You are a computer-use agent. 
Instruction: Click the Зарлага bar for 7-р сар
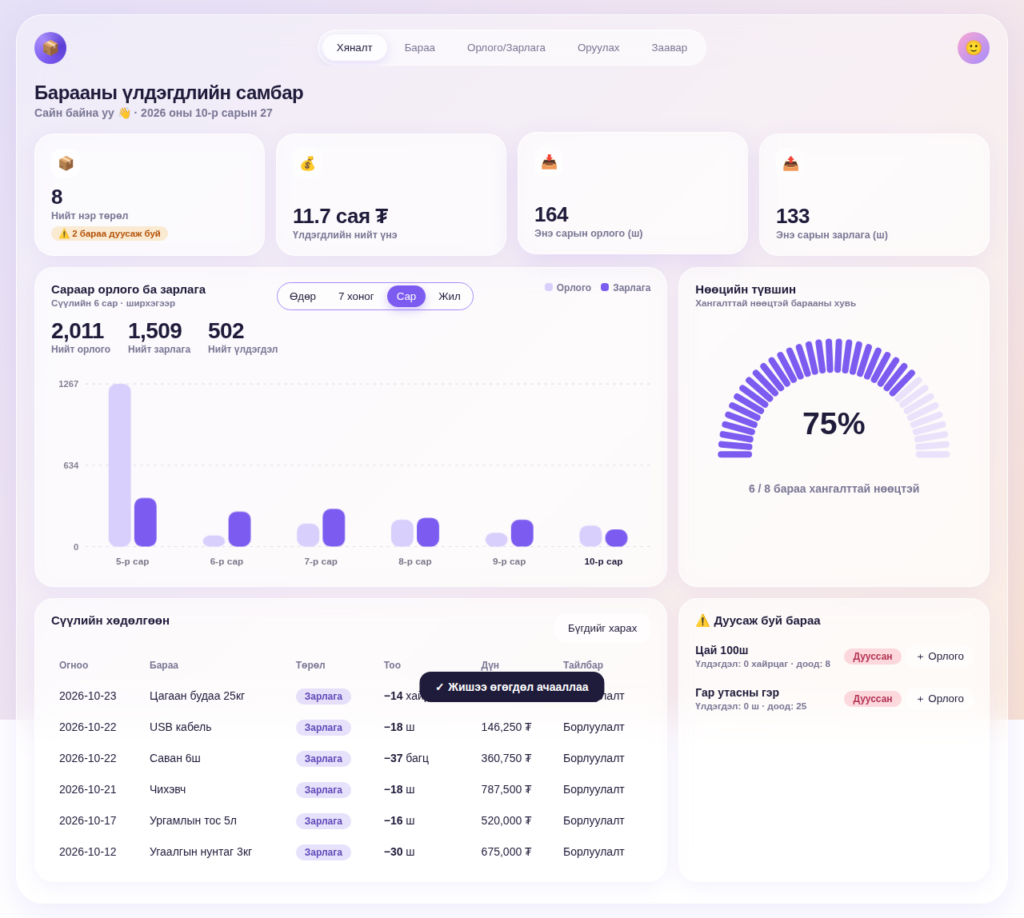click(334, 528)
